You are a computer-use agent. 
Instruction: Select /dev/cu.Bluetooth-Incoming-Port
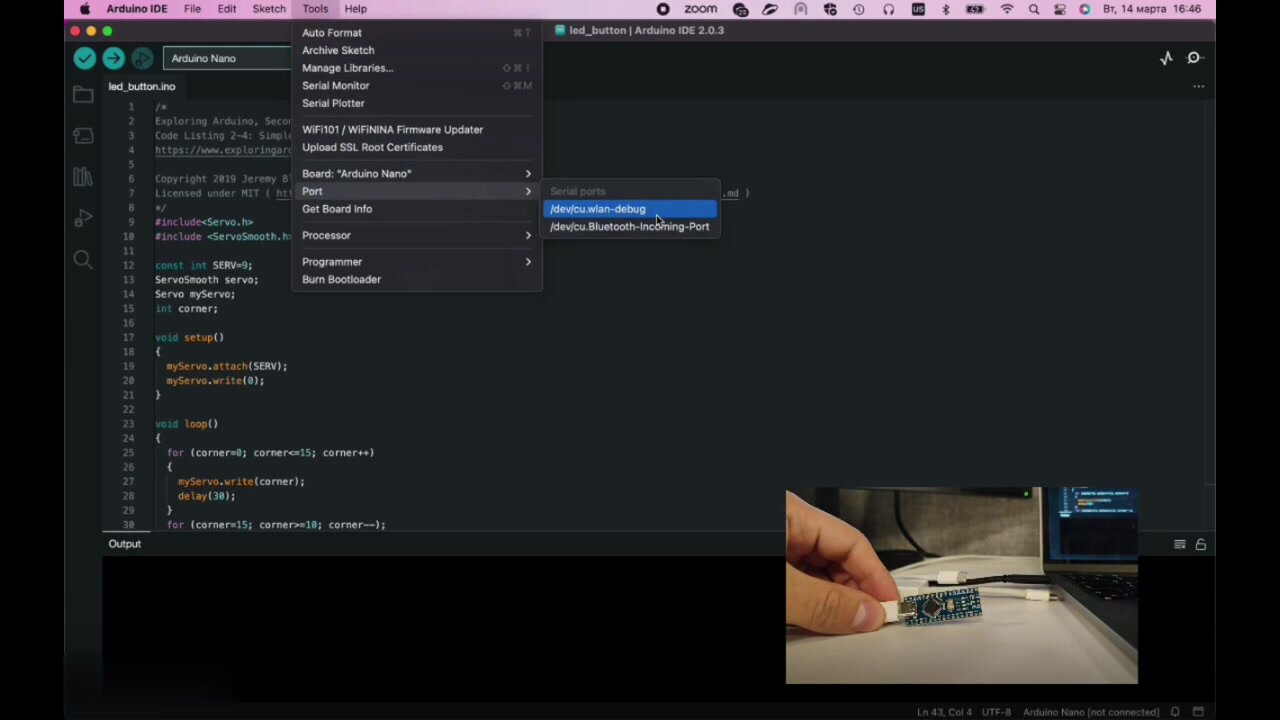[x=630, y=227]
